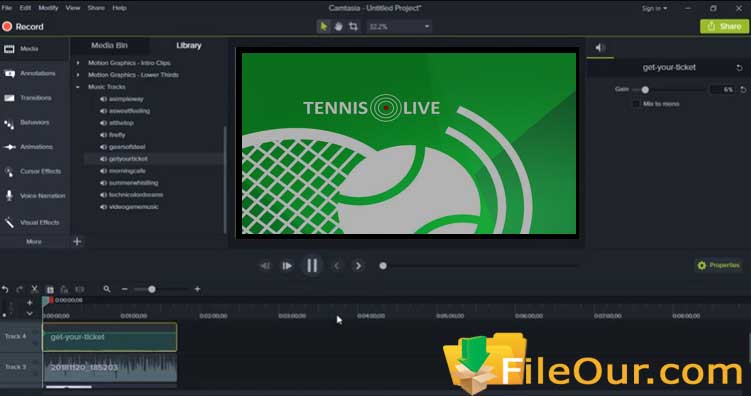Expand Motion Graphics - Intro Clips folder
The height and width of the screenshot is (396, 751).
point(78,63)
